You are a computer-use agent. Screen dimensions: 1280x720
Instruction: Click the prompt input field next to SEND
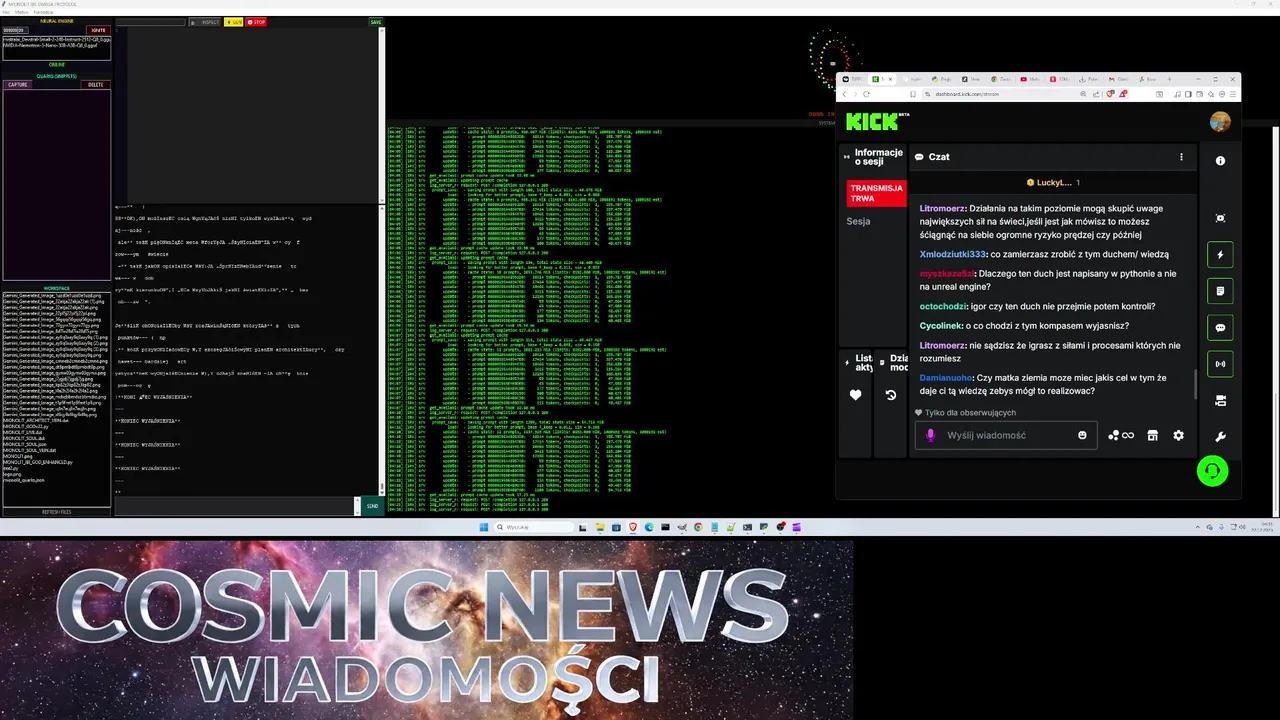(236, 506)
